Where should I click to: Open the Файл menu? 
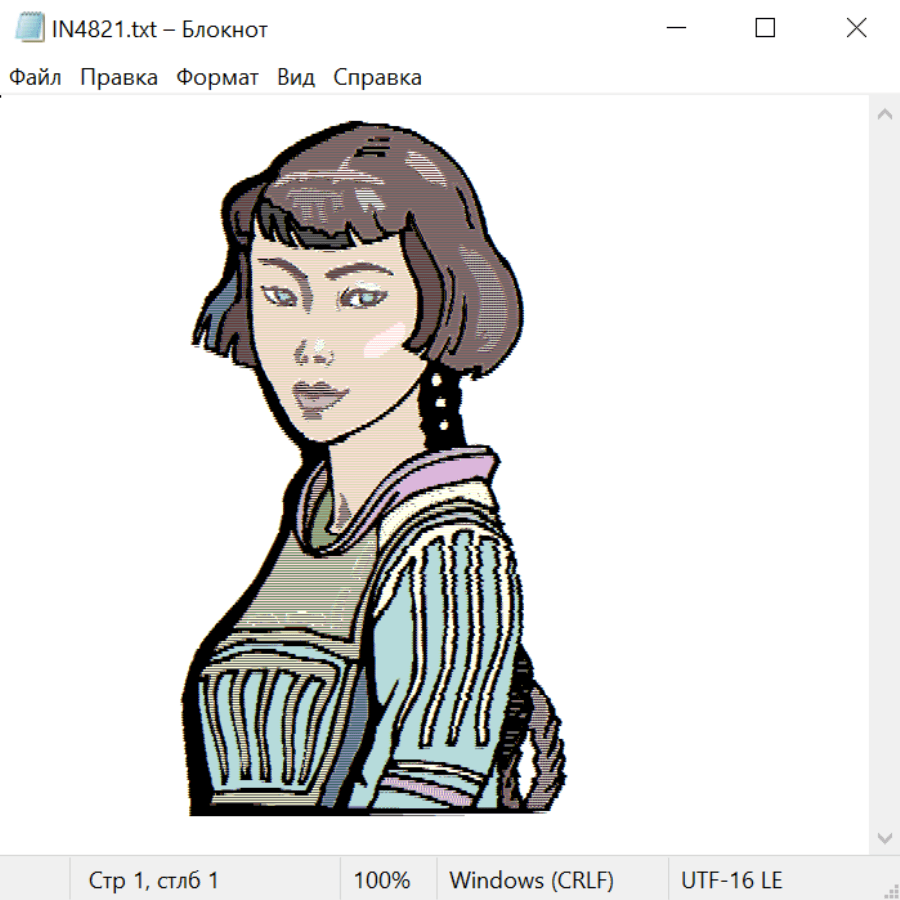[35, 78]
